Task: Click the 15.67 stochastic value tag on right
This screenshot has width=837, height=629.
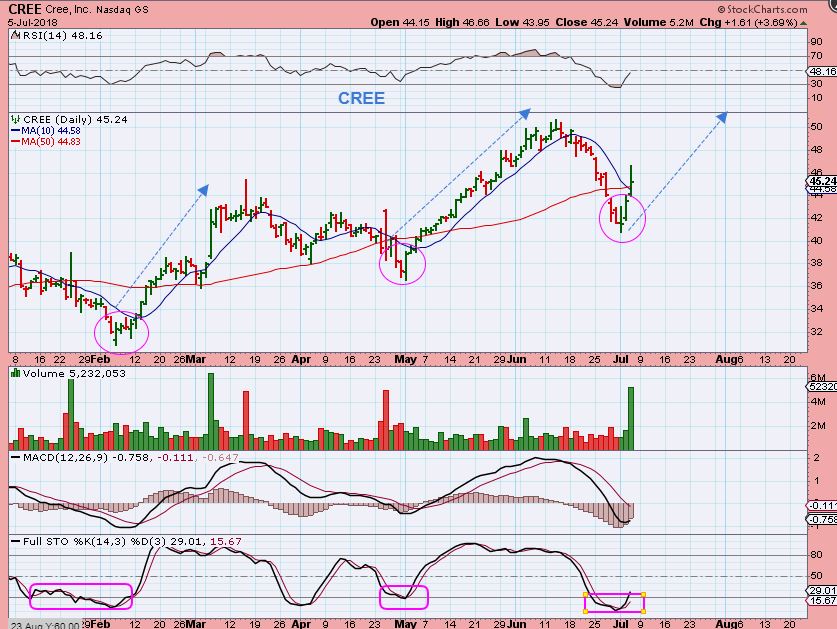Action: tap(823, 601)
